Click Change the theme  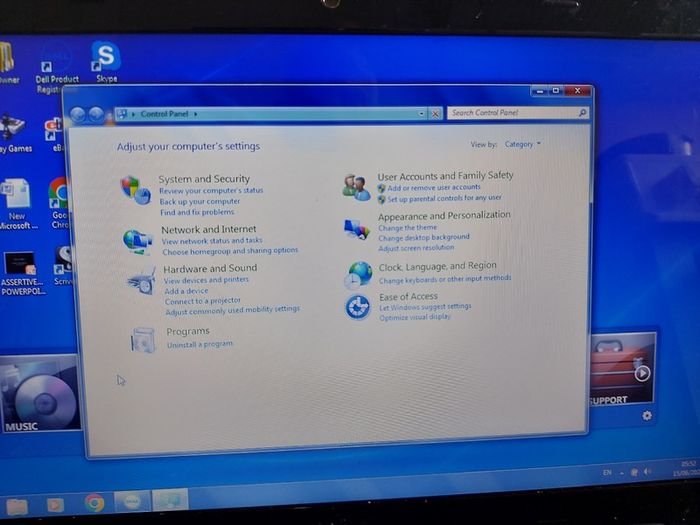[x=408, y=228]
